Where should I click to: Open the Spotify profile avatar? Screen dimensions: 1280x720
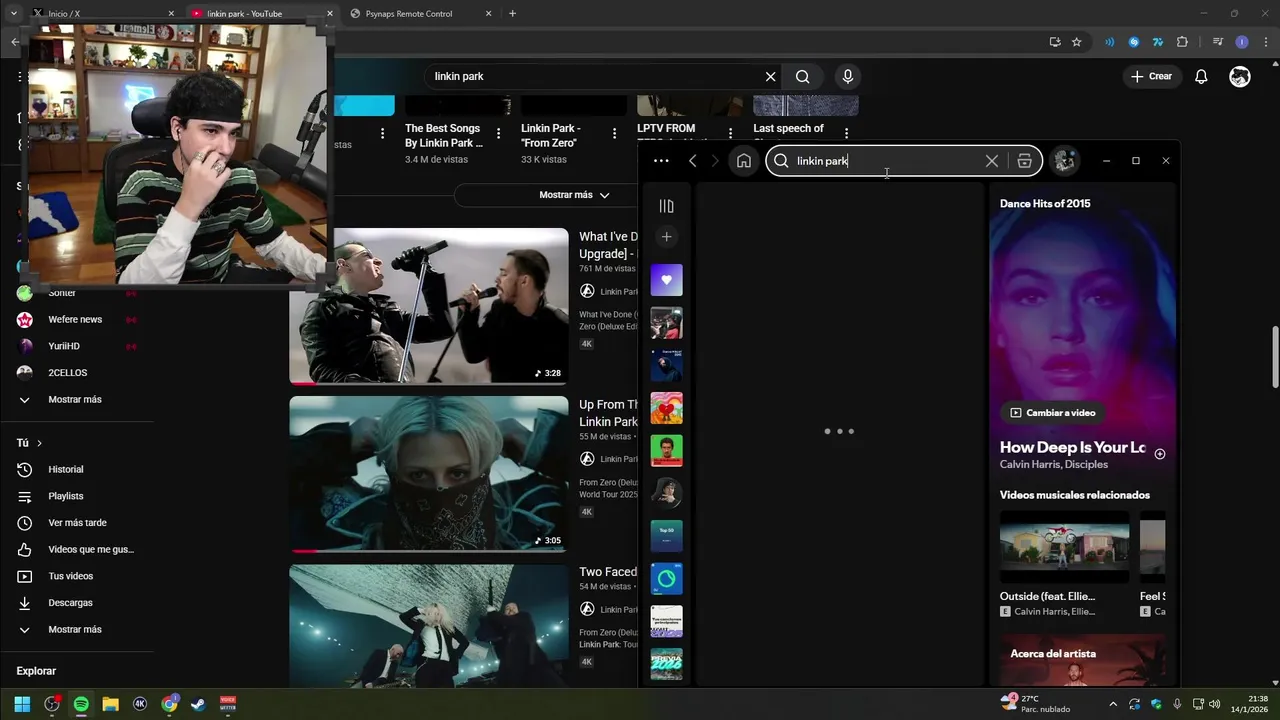[x=1065, y=161]
